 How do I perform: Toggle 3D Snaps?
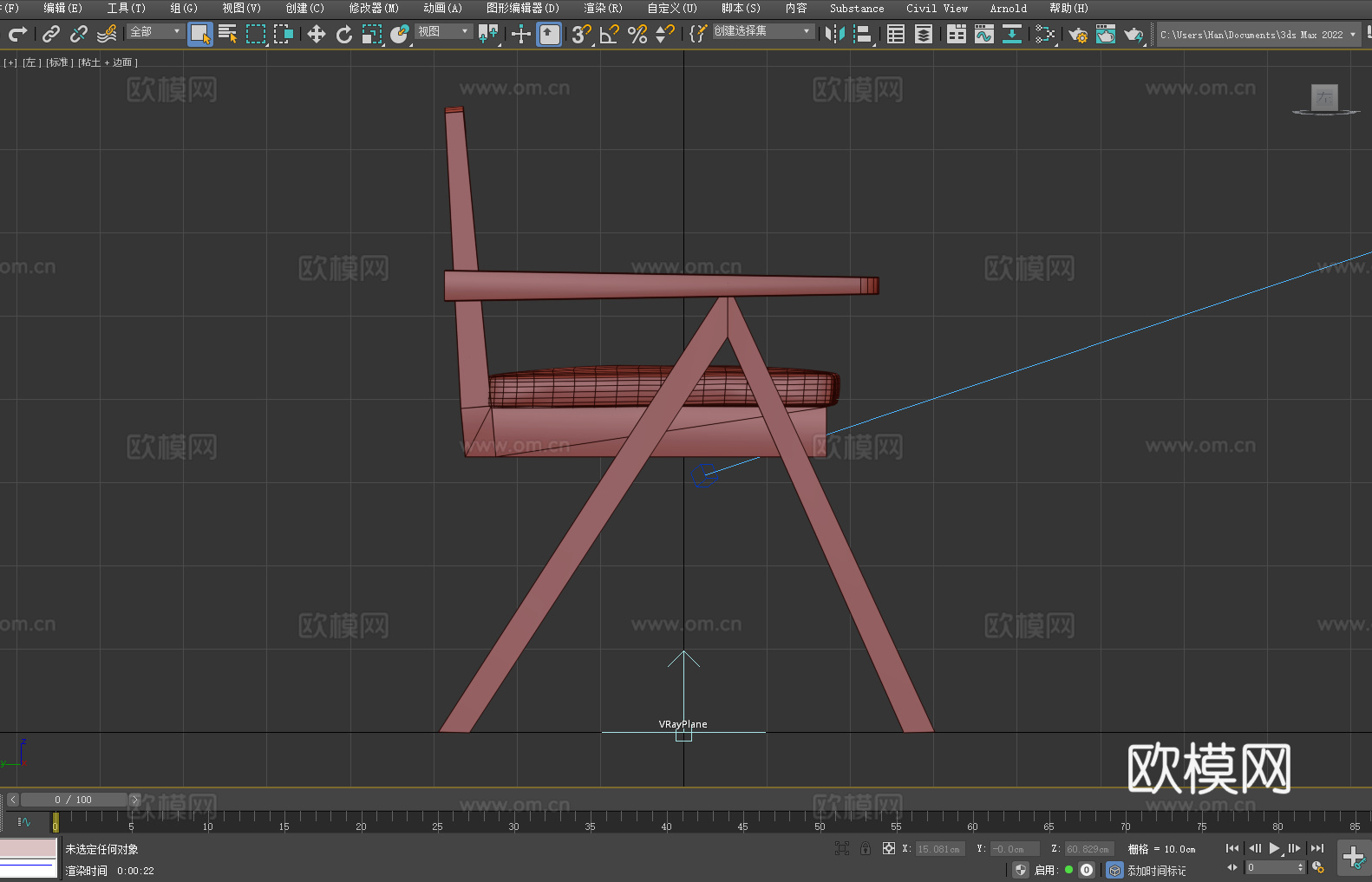pos(582,34)
